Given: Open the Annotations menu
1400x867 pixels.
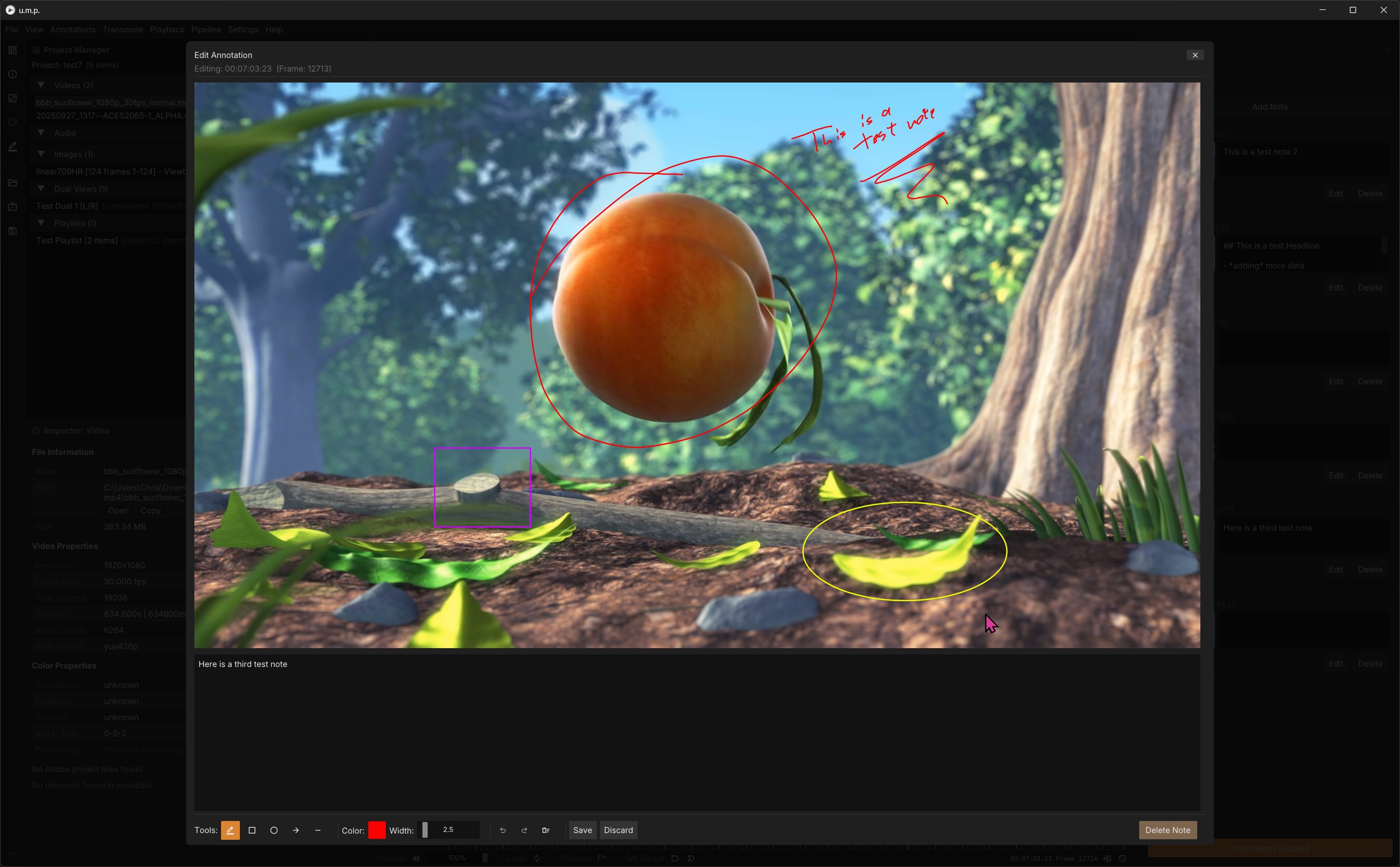Looking at the screenshot, I should 72,29.
